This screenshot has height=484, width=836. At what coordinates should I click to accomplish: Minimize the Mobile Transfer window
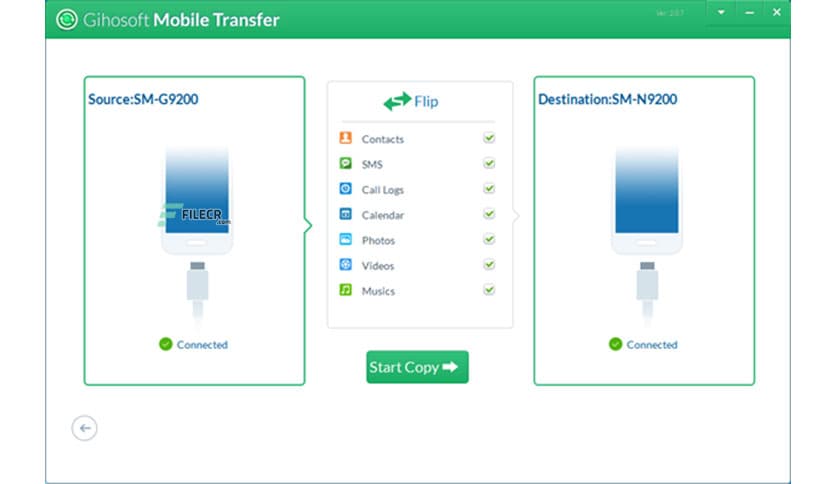point(749,12)
